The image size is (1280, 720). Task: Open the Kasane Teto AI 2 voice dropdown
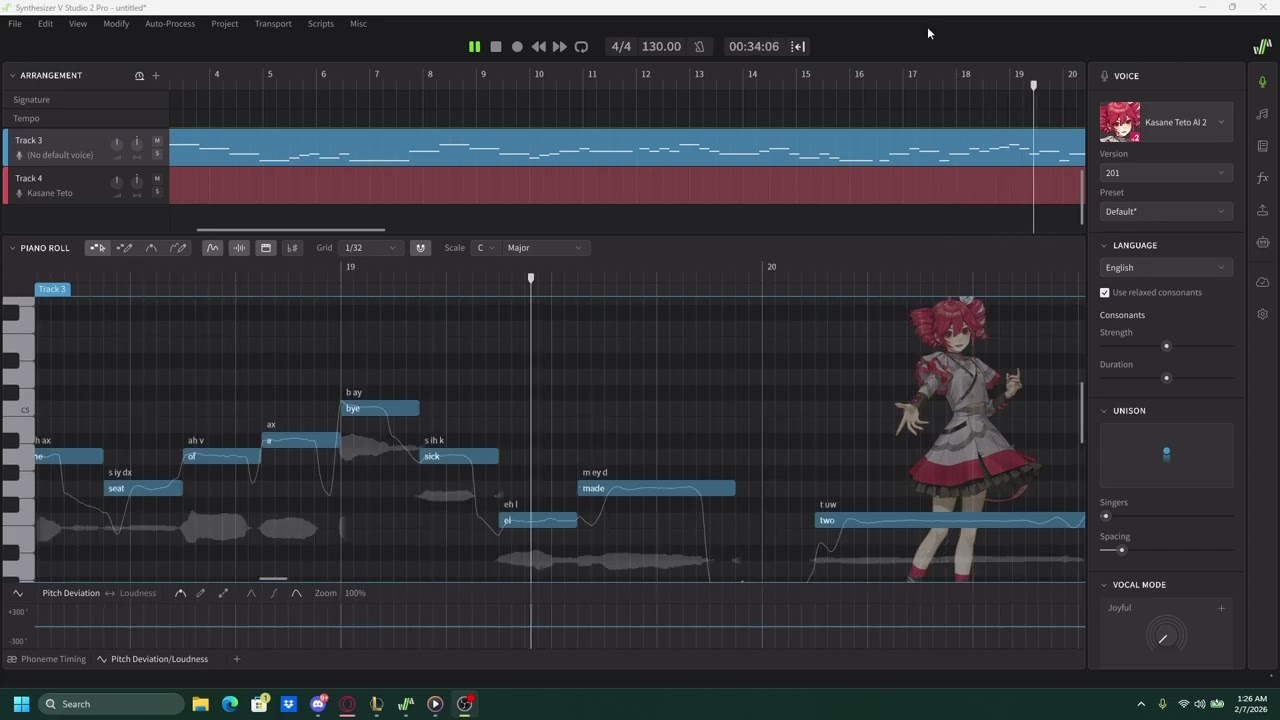1166,122
